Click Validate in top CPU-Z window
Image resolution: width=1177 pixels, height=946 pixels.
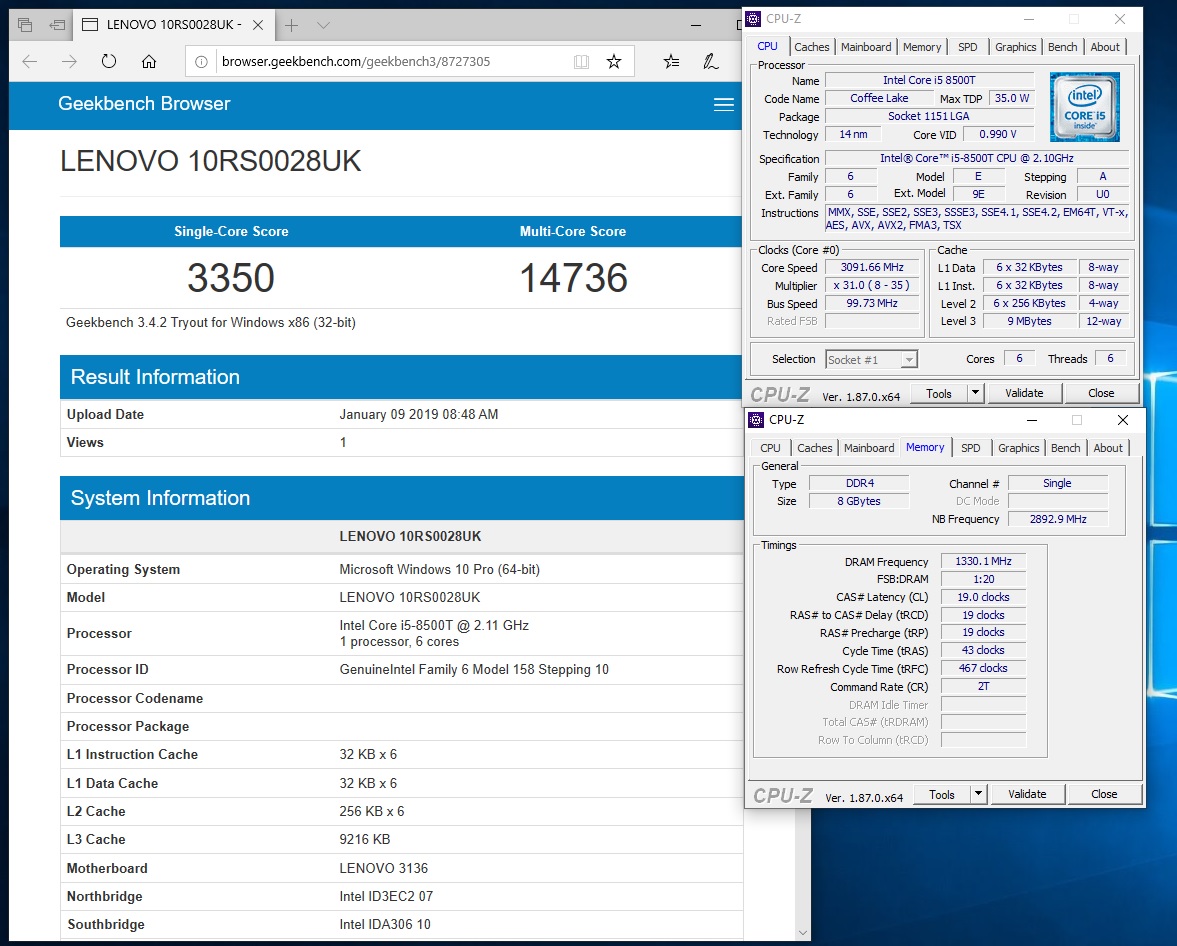point(1024,393)
